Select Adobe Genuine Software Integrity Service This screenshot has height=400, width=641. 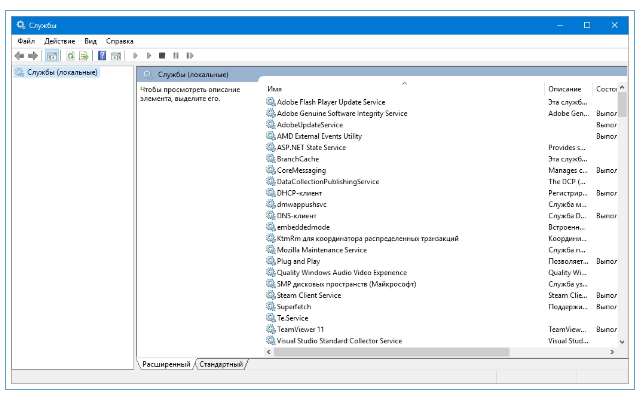tap(342, 113)
